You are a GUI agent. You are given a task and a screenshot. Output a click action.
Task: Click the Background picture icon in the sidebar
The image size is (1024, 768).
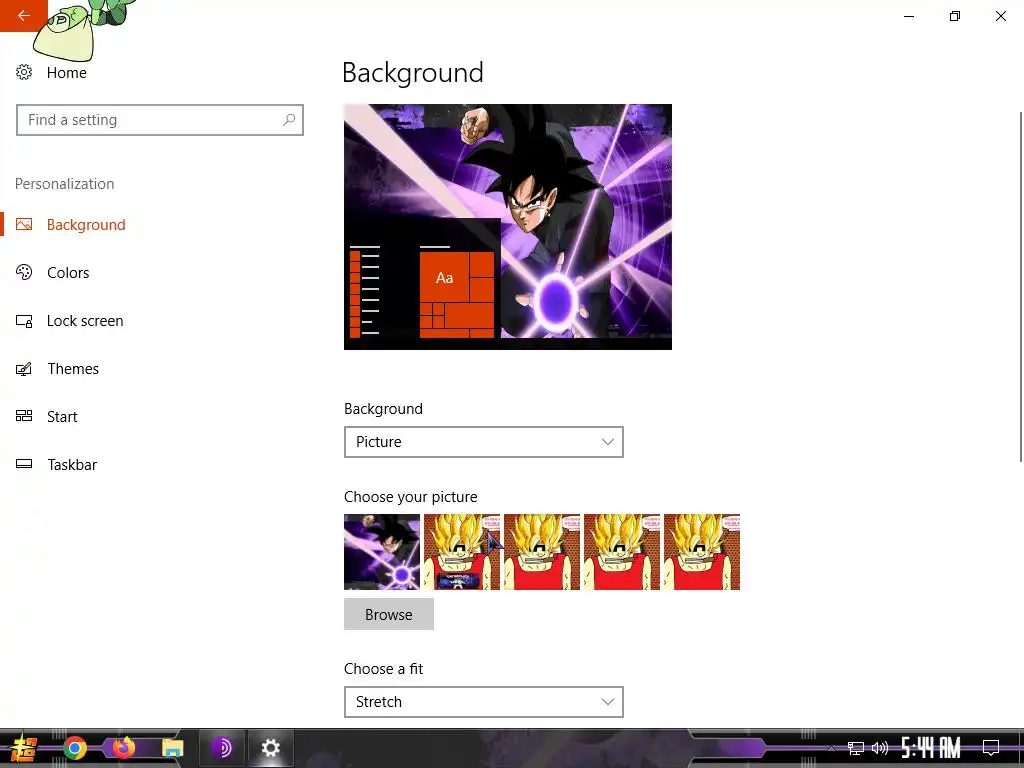pos(24,225)
